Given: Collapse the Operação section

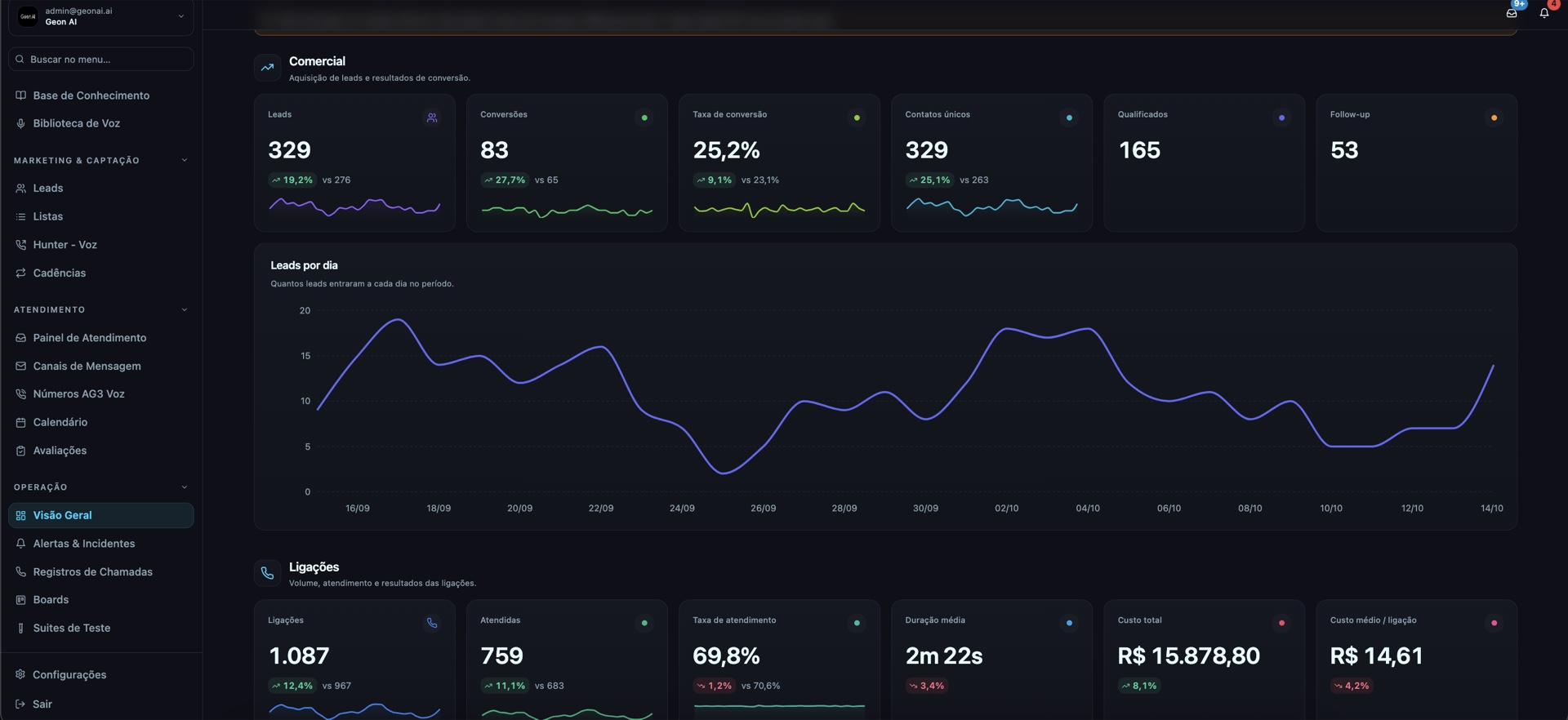Looking at the screenshot, I should click(x=184, y=487).
